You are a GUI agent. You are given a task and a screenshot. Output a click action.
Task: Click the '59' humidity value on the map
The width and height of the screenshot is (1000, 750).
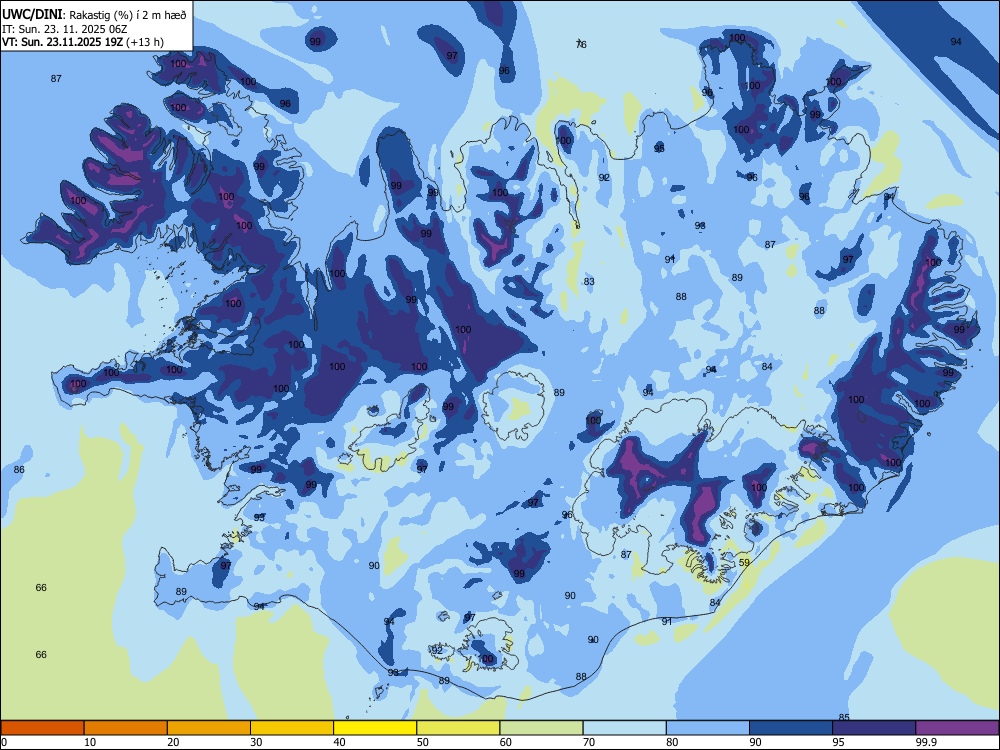(x=744, y=562)
